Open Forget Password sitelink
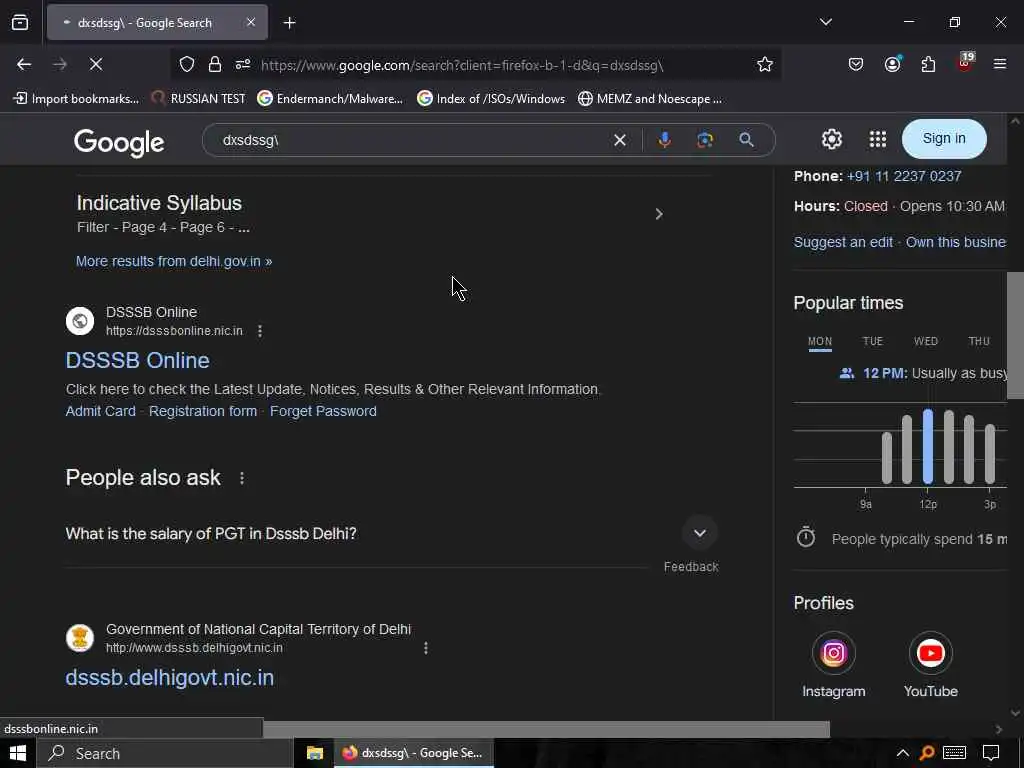The height and width of the screenshot is (768, 1024). pos(323,411)
